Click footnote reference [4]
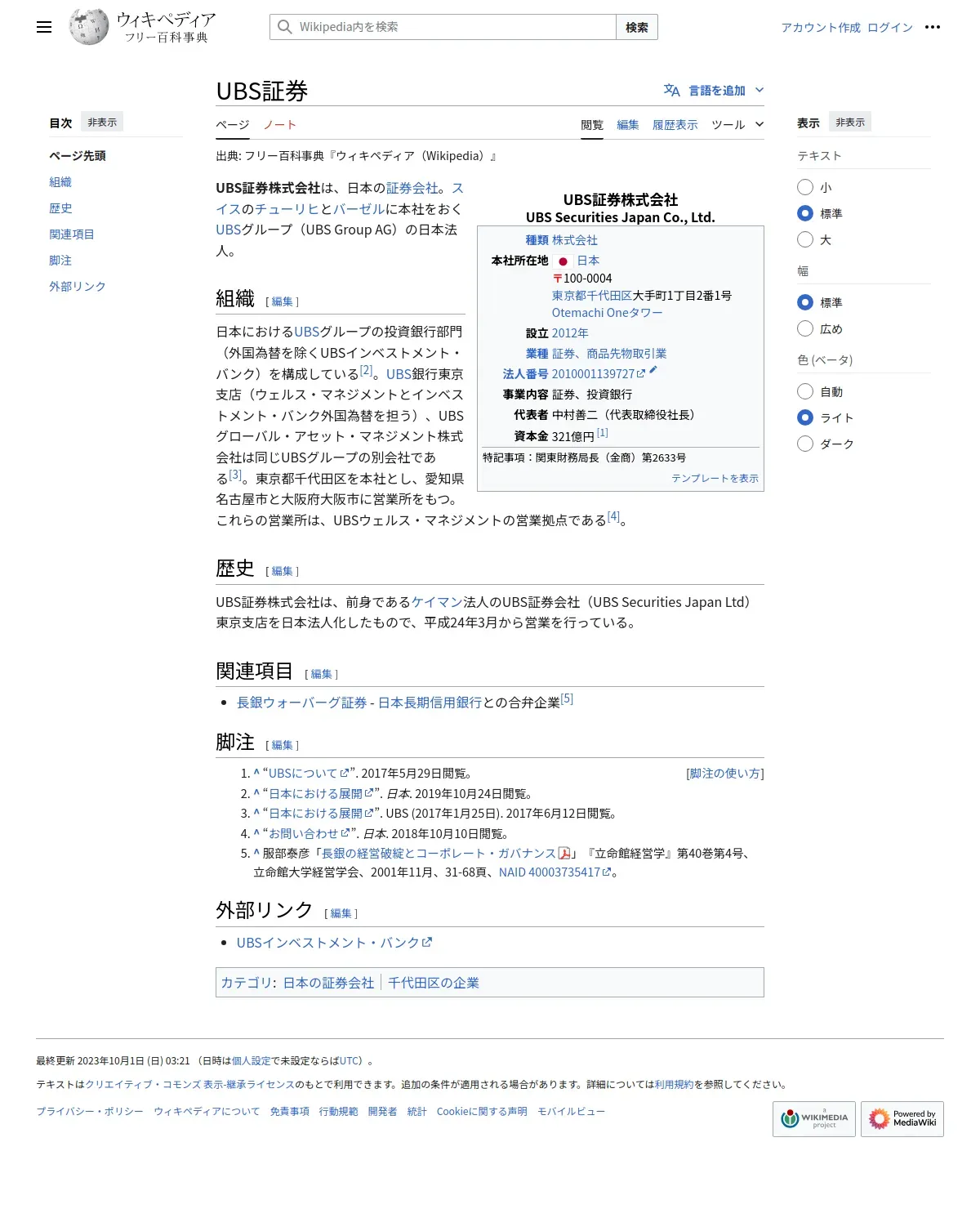This screenshot has height=1209, width=980. (614, 515)
